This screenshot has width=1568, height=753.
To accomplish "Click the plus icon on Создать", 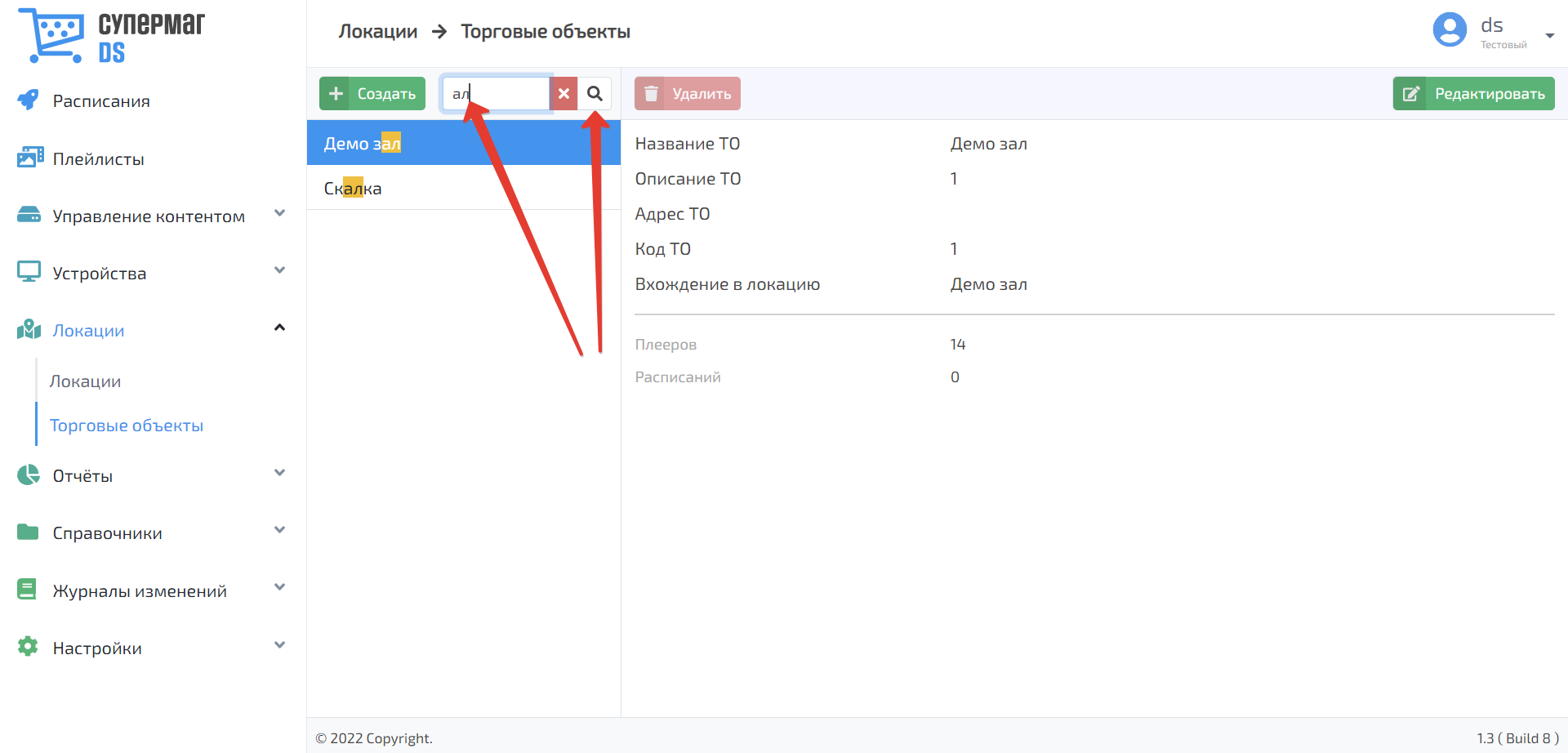I will click(335, 94).
